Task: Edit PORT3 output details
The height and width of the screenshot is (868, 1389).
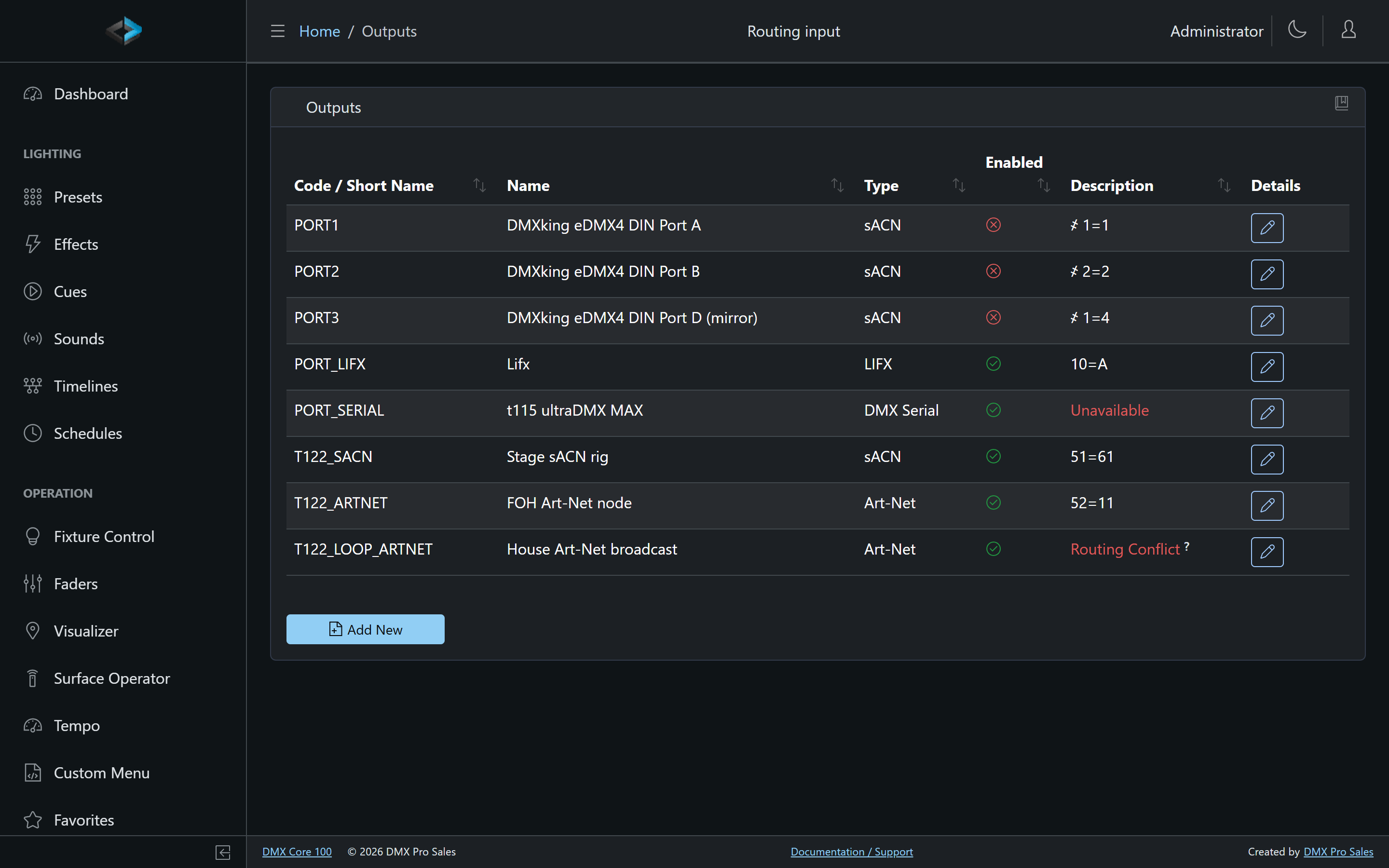Action: (x=1267, y=320)
